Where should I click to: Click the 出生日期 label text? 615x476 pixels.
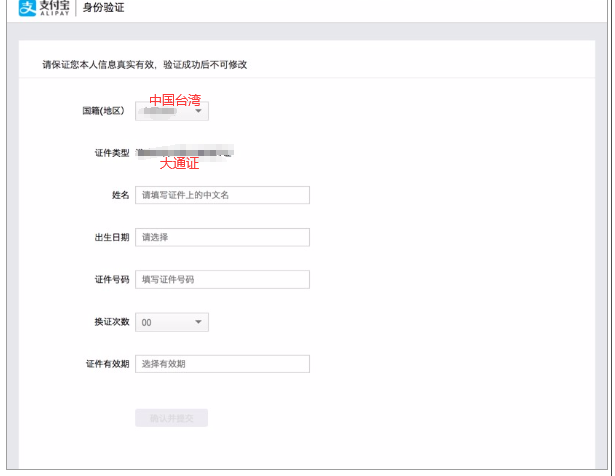point(111,237)
